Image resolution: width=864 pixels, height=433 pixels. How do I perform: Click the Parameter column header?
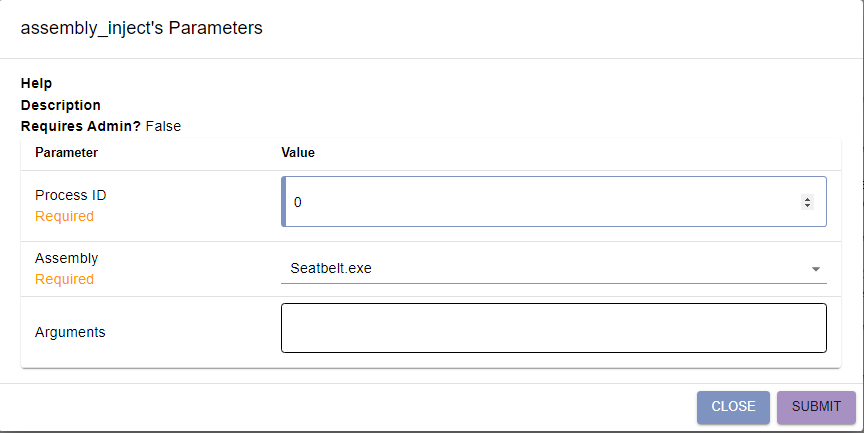[x=67, y=153]
